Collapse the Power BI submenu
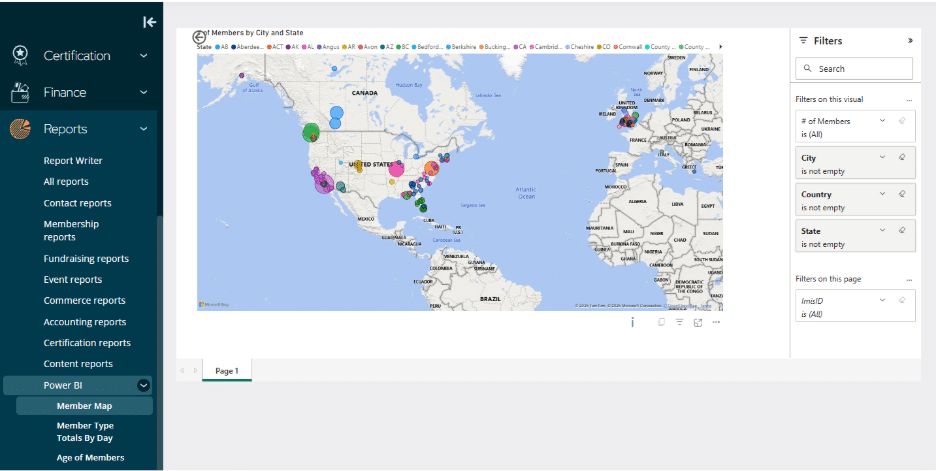Screen dimensions: 936x471 click(x=144, y=385)
